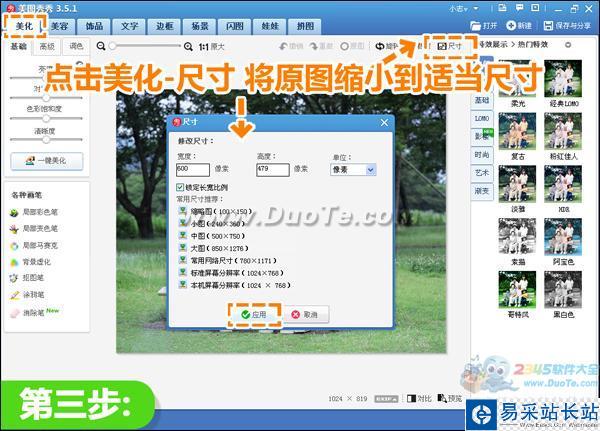The width and height of the screenshot is (600, 431).
Task: Select the 抠图笔 cutout tool
Action: click(x=27, y=278)
